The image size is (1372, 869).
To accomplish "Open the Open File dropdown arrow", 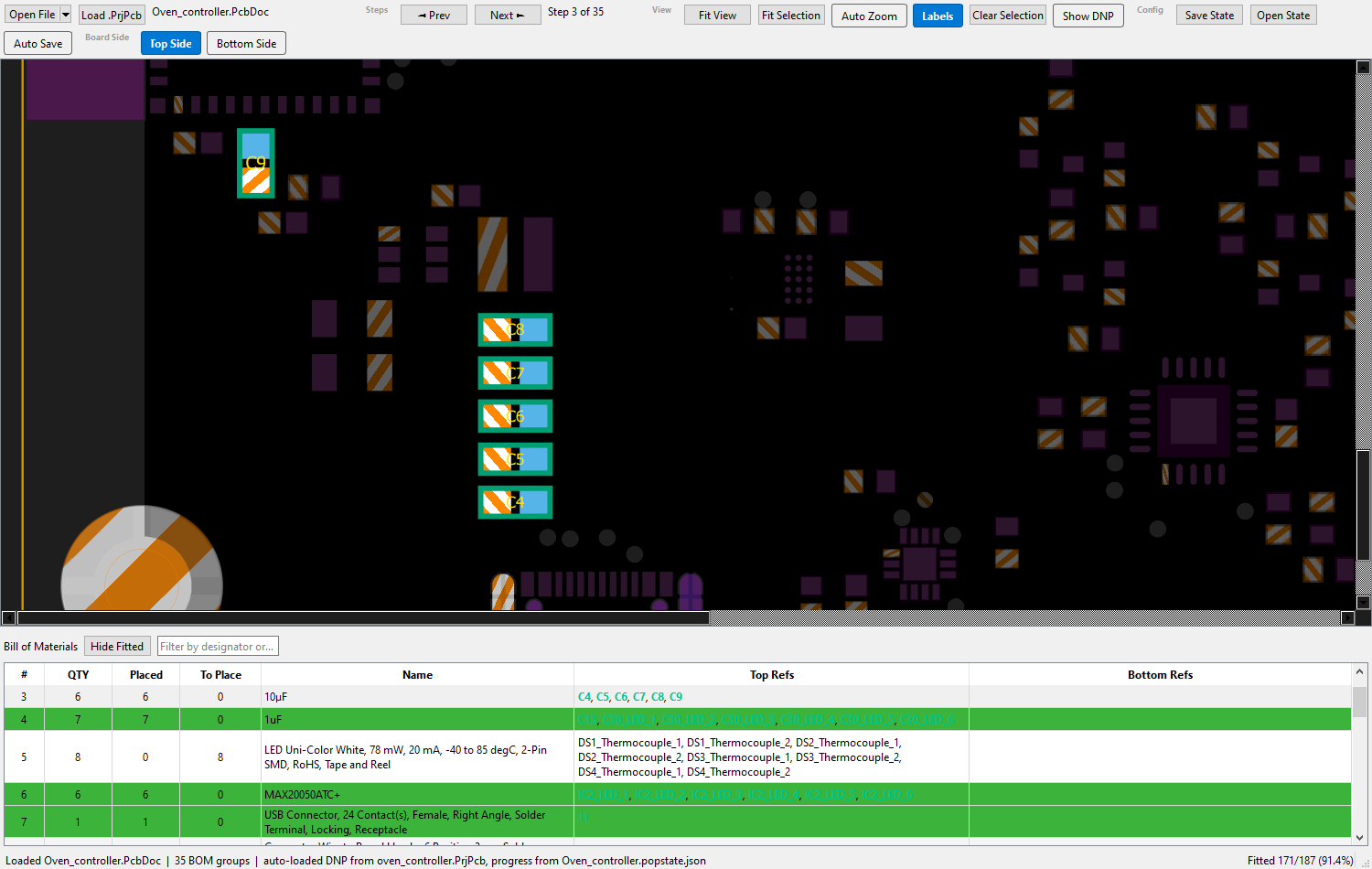I will coord(66,15).
